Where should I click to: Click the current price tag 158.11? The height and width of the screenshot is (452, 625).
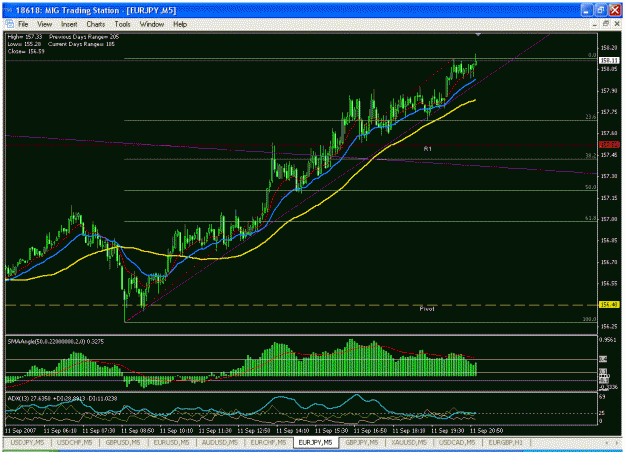click(x=609, y=61)
